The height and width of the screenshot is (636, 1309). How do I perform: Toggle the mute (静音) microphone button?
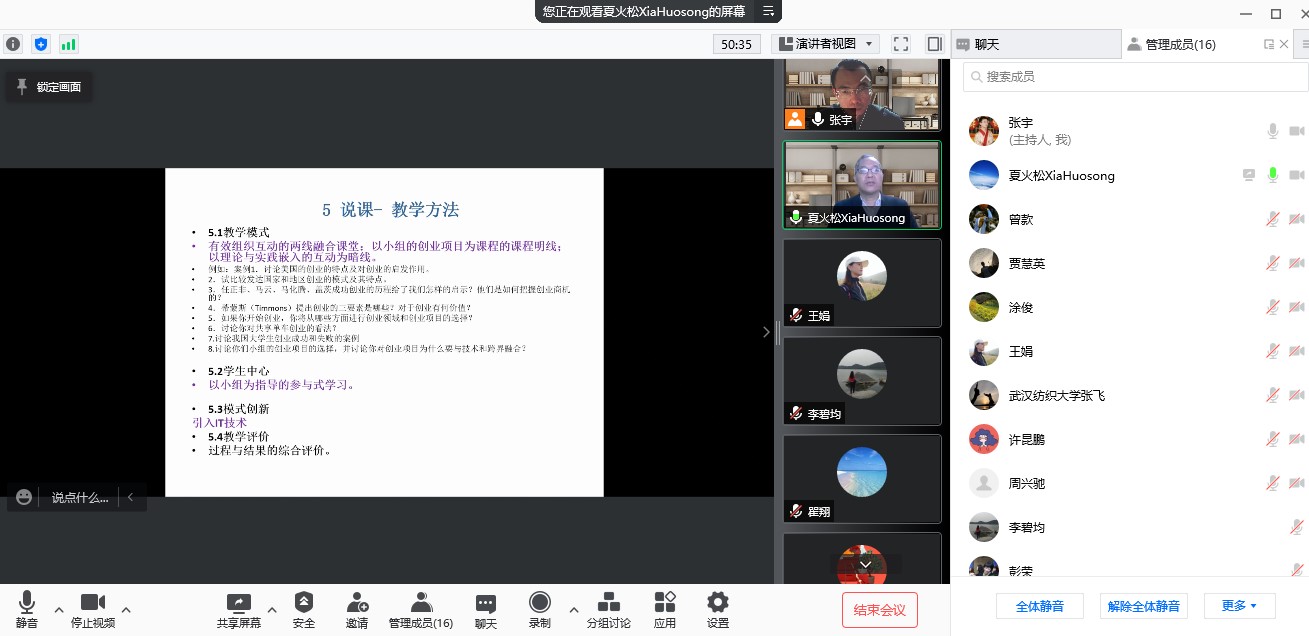(27, 603)
